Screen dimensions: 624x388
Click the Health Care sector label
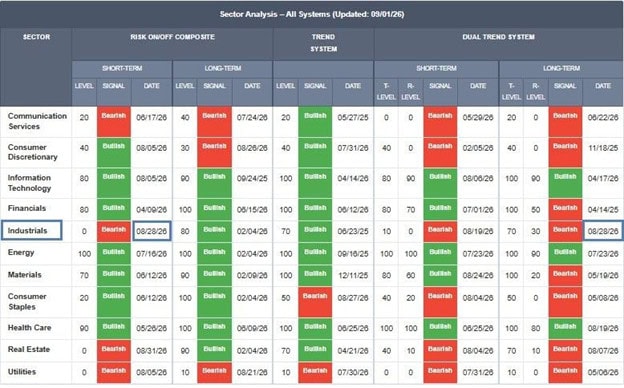[29, 328]
